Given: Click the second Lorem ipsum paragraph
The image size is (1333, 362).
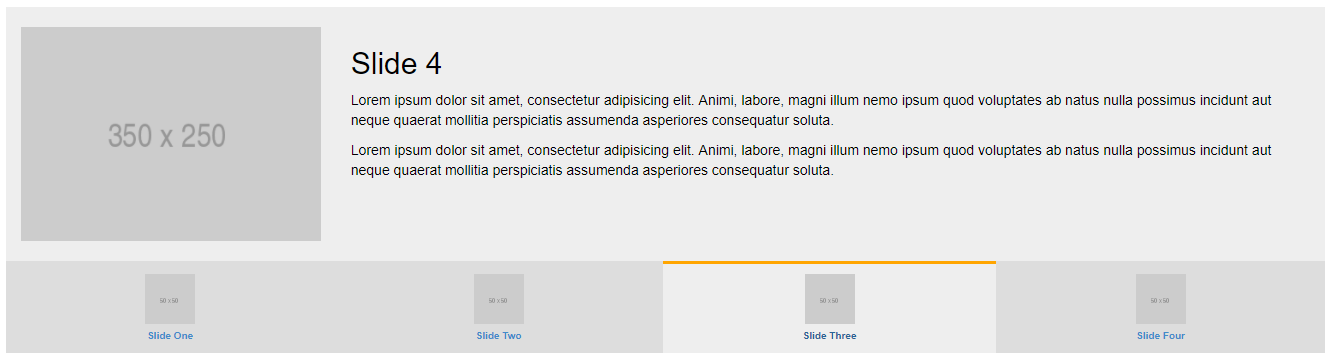Looking at the screenshot, I should tap(811, 160).
